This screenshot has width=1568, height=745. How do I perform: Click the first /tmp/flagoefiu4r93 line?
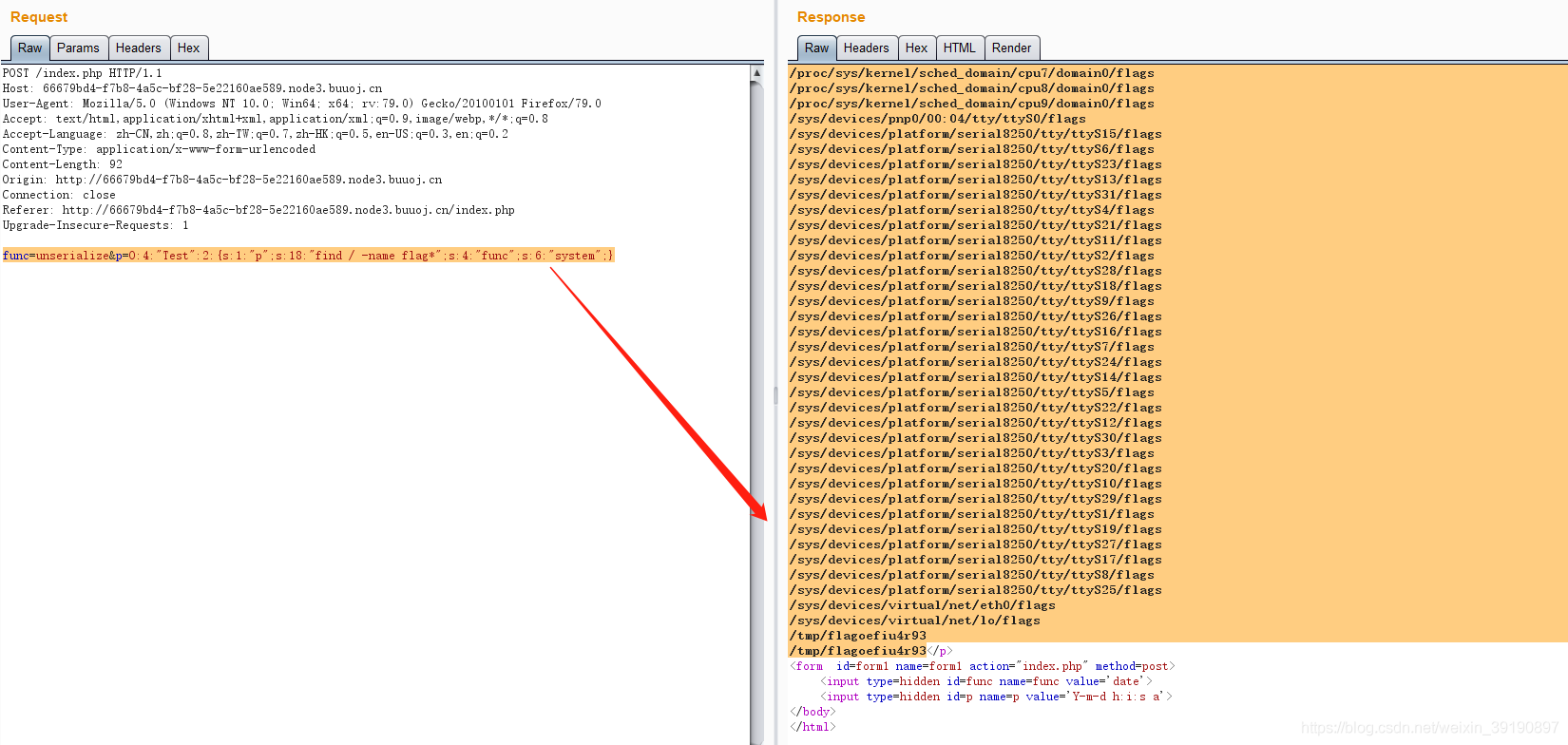[x=858, y=636]
